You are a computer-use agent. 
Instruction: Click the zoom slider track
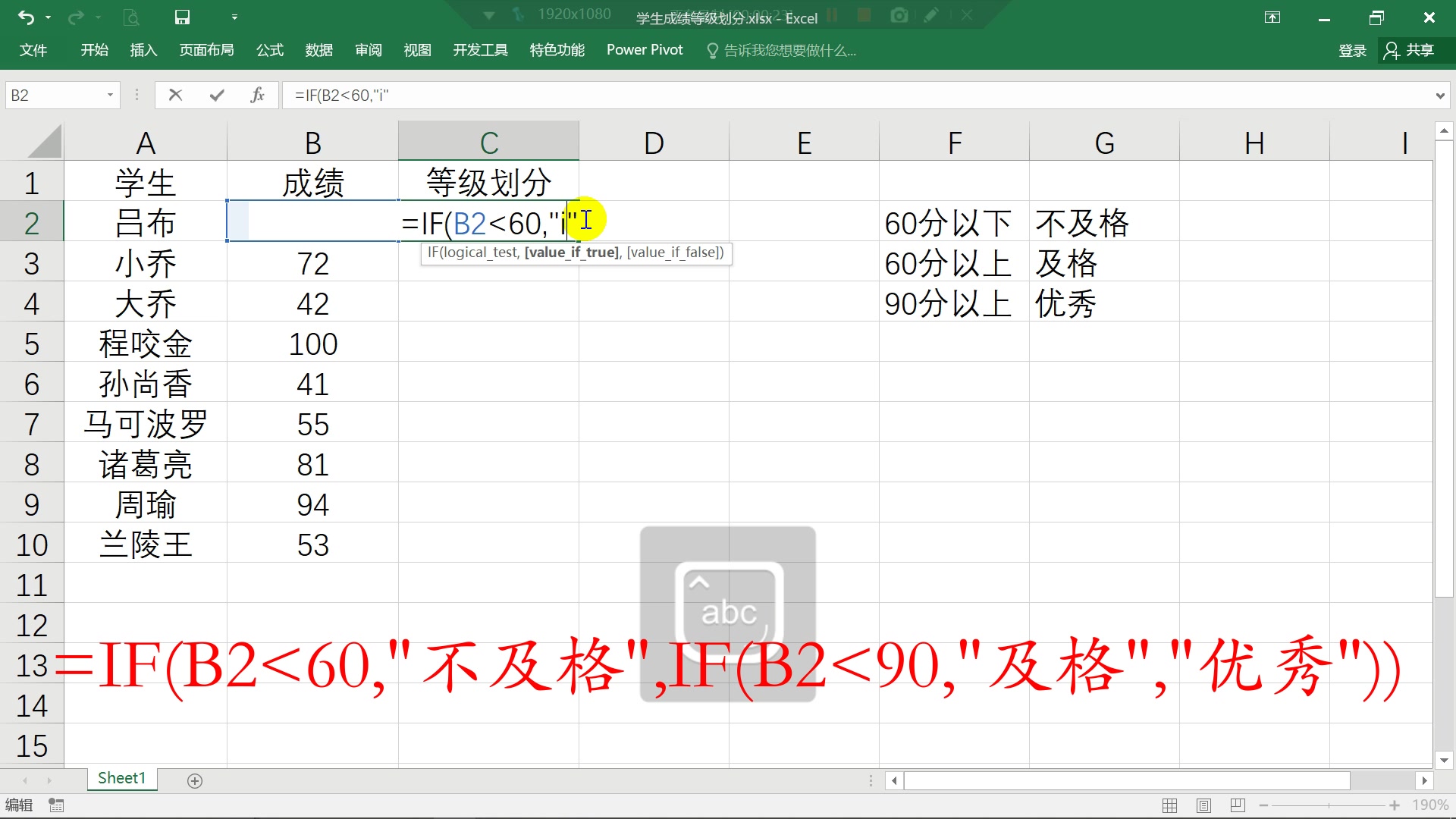point(1329,805)
